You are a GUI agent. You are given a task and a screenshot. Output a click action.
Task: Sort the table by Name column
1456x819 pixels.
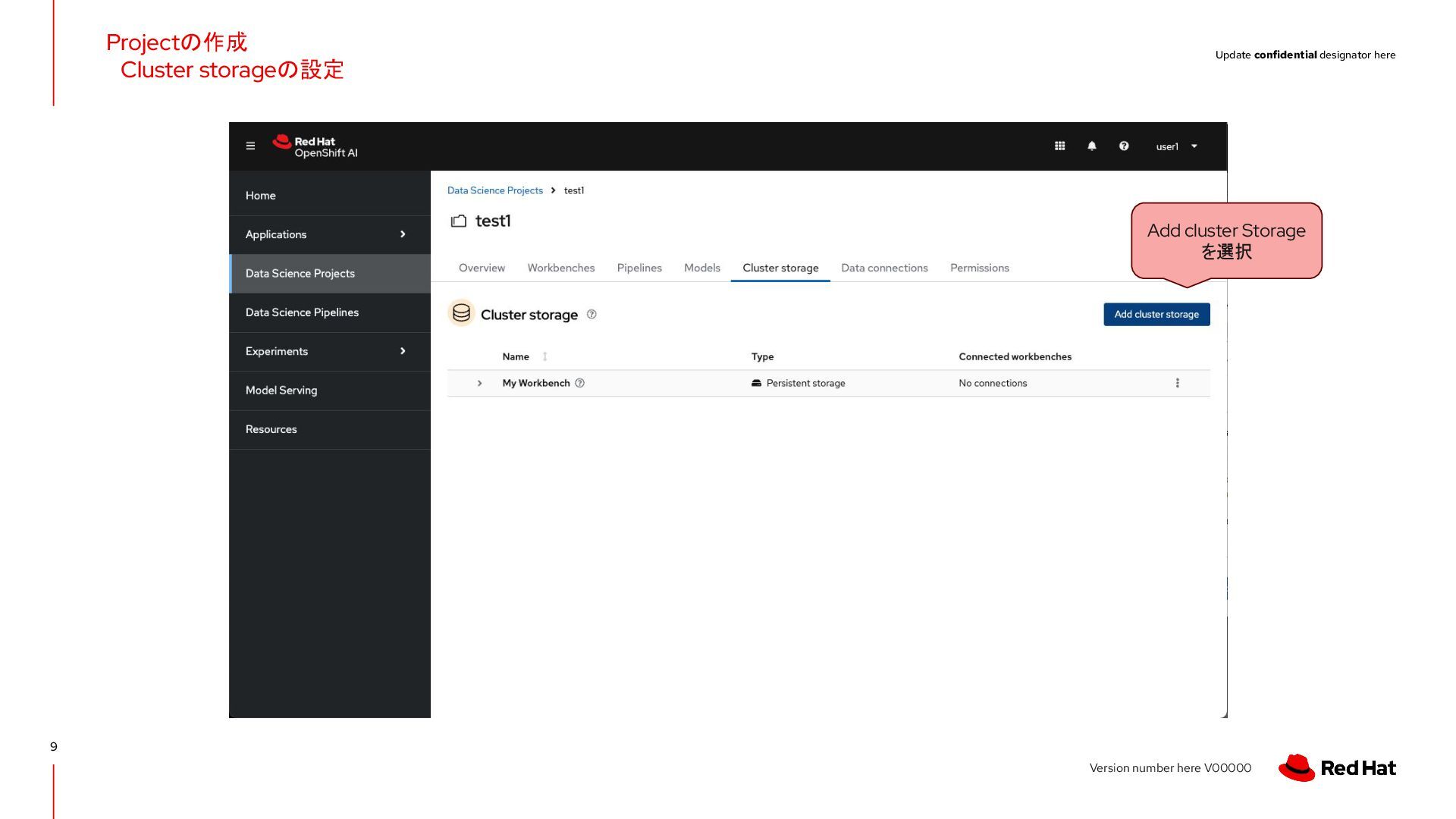524,356
